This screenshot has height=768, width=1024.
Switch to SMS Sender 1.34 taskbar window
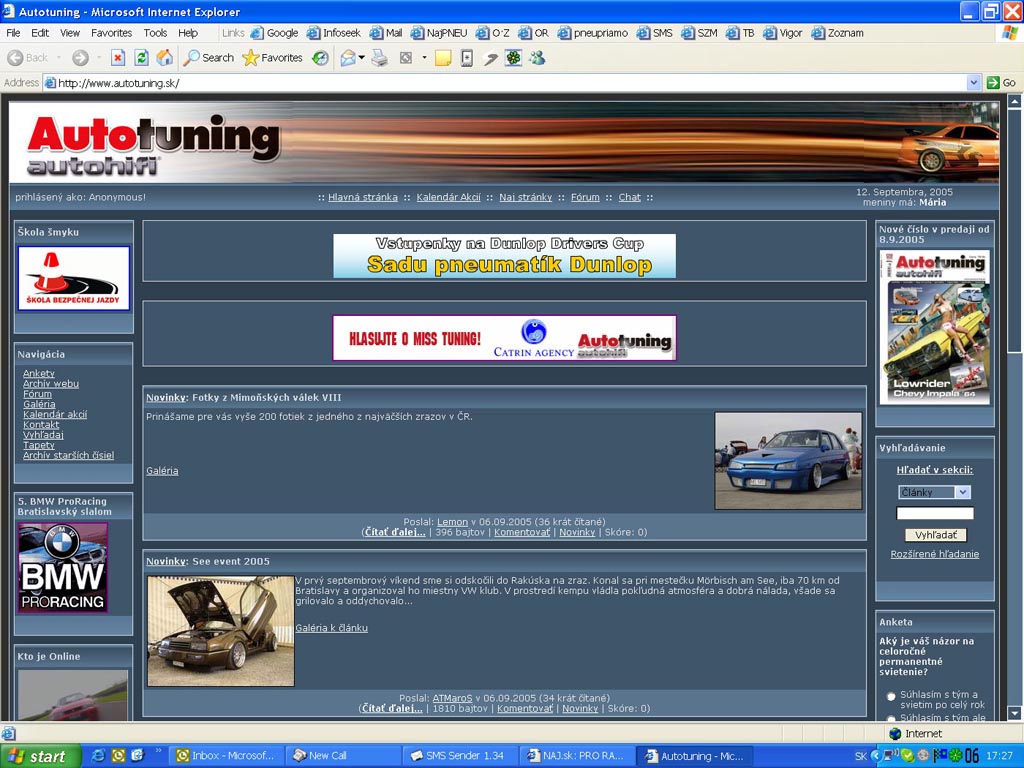coord(460,756)
